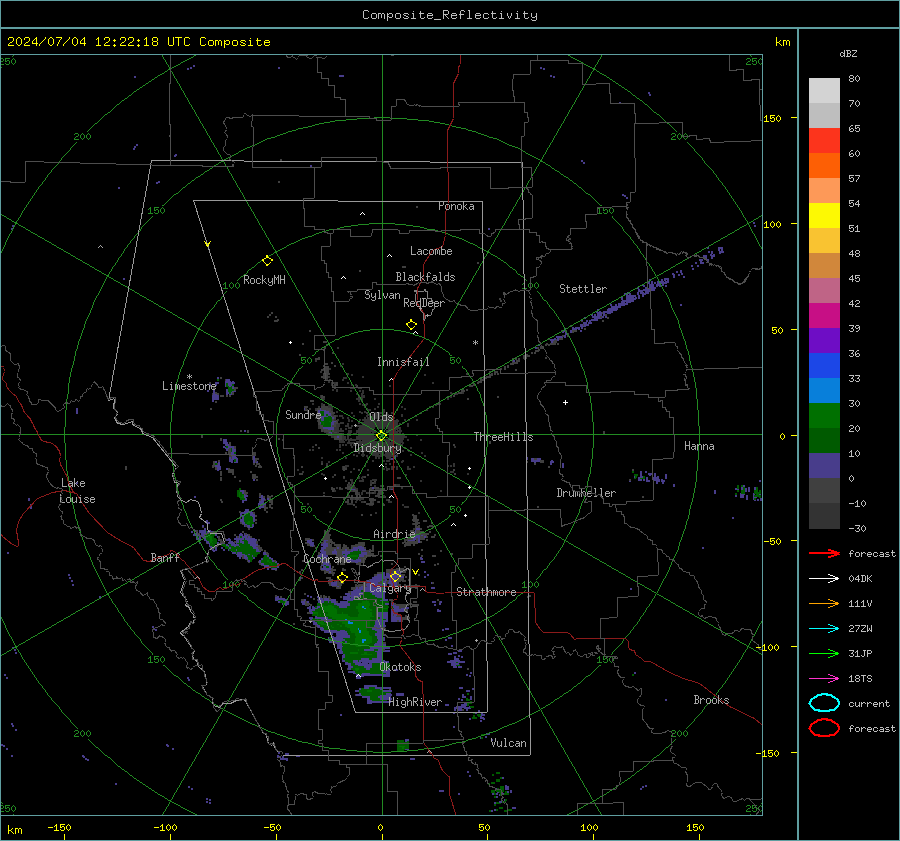Click the RockyMH label
Screen dimensions: 900x841
[x=264, y=280]
